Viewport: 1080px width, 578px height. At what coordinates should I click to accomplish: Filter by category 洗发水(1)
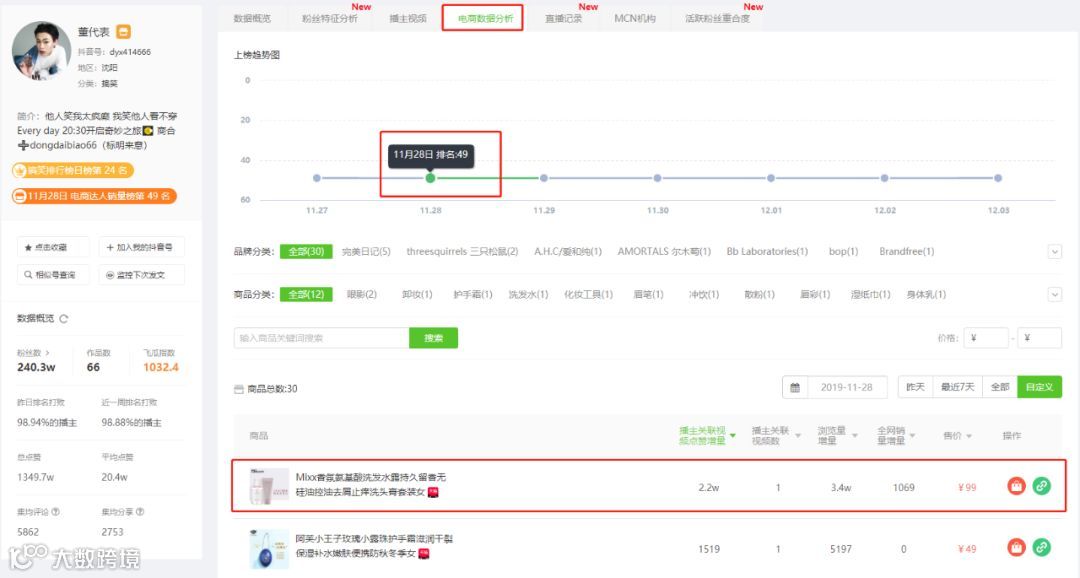point(528,294)
